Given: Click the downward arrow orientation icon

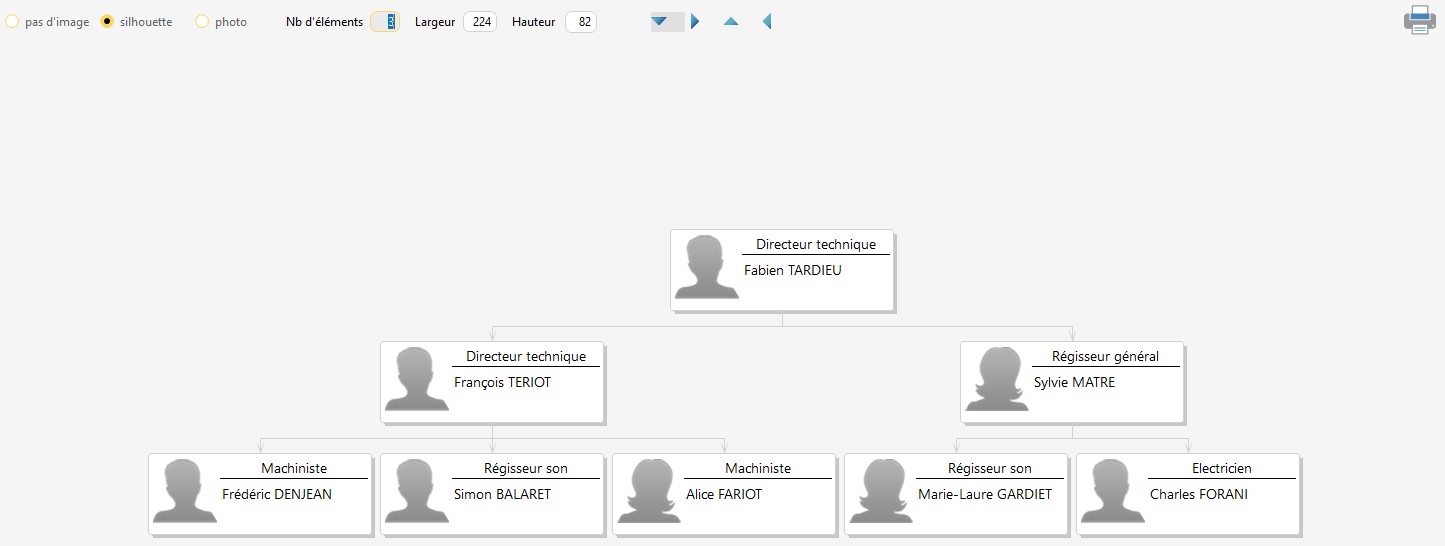Looking at the screenshot, I should [x=660, y=21].
